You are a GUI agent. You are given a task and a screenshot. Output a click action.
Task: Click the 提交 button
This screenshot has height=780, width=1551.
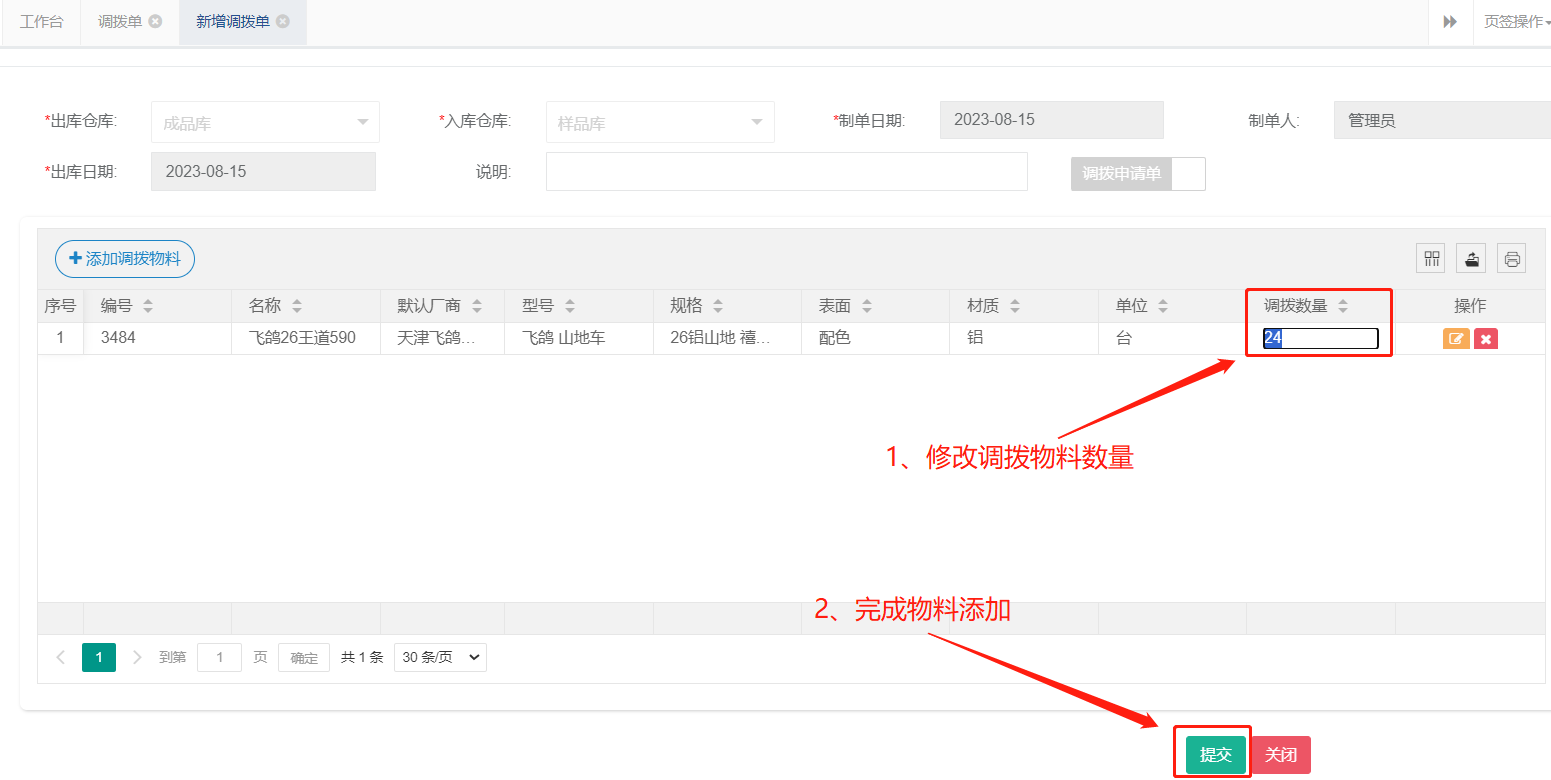[x=1215, y=755]
